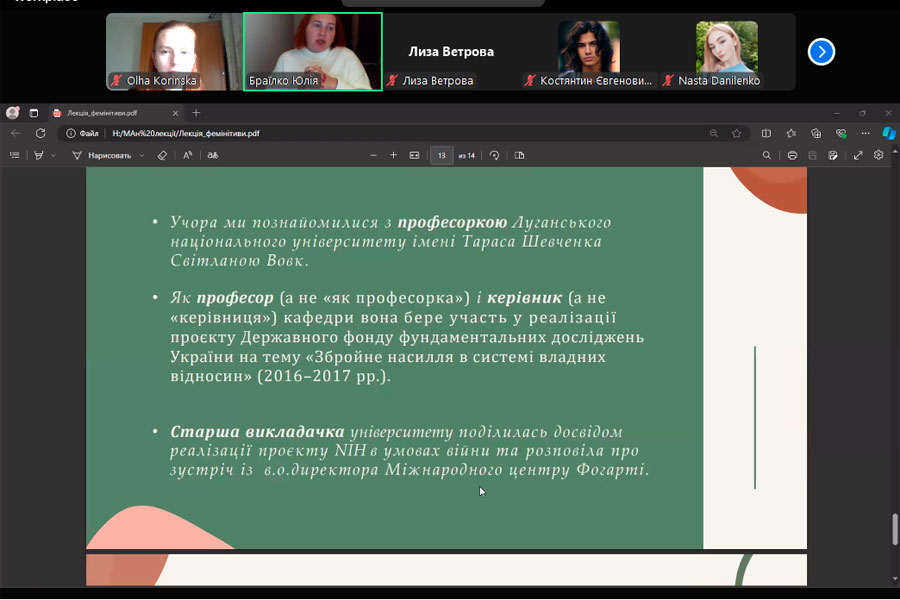Open Browser essentials heart icon

[841, 133]
